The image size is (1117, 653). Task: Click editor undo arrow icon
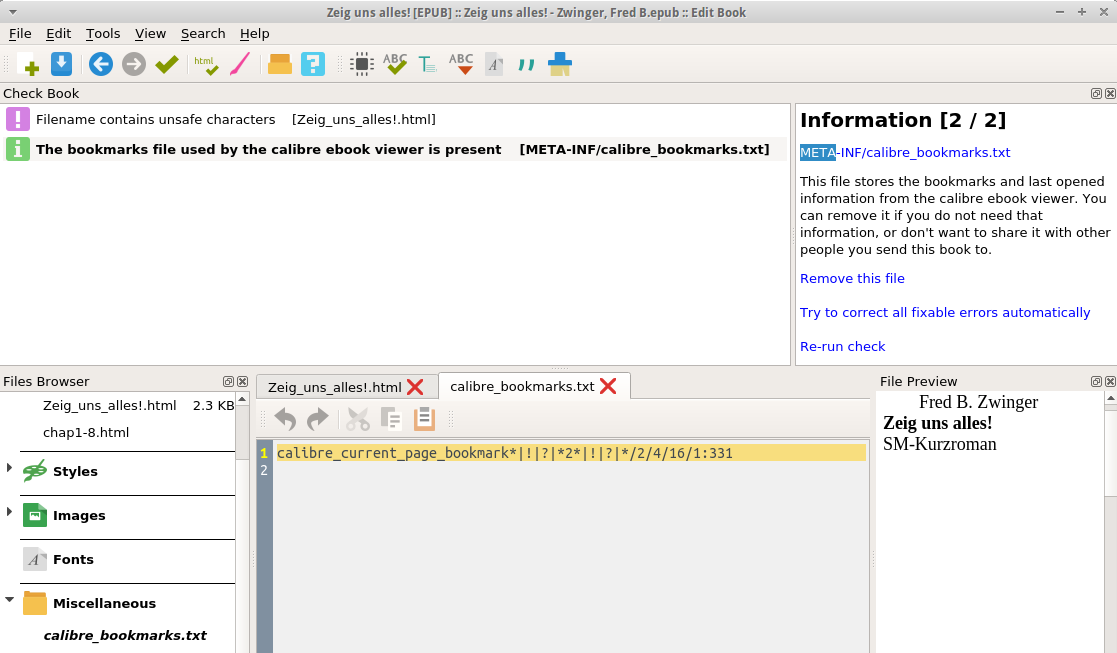coord(285,419)
